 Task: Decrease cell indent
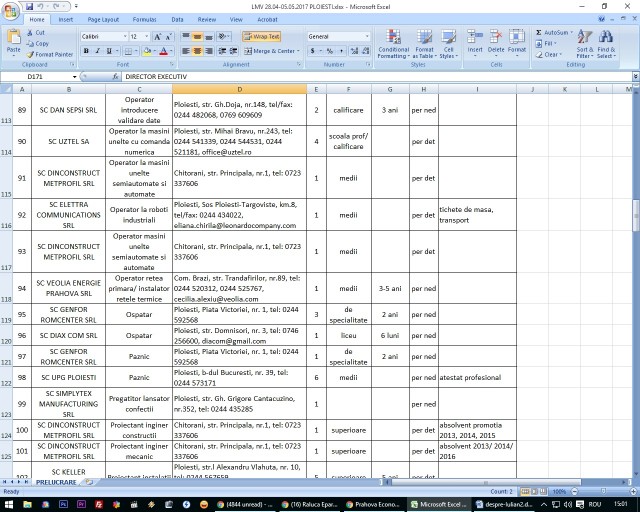222,51
